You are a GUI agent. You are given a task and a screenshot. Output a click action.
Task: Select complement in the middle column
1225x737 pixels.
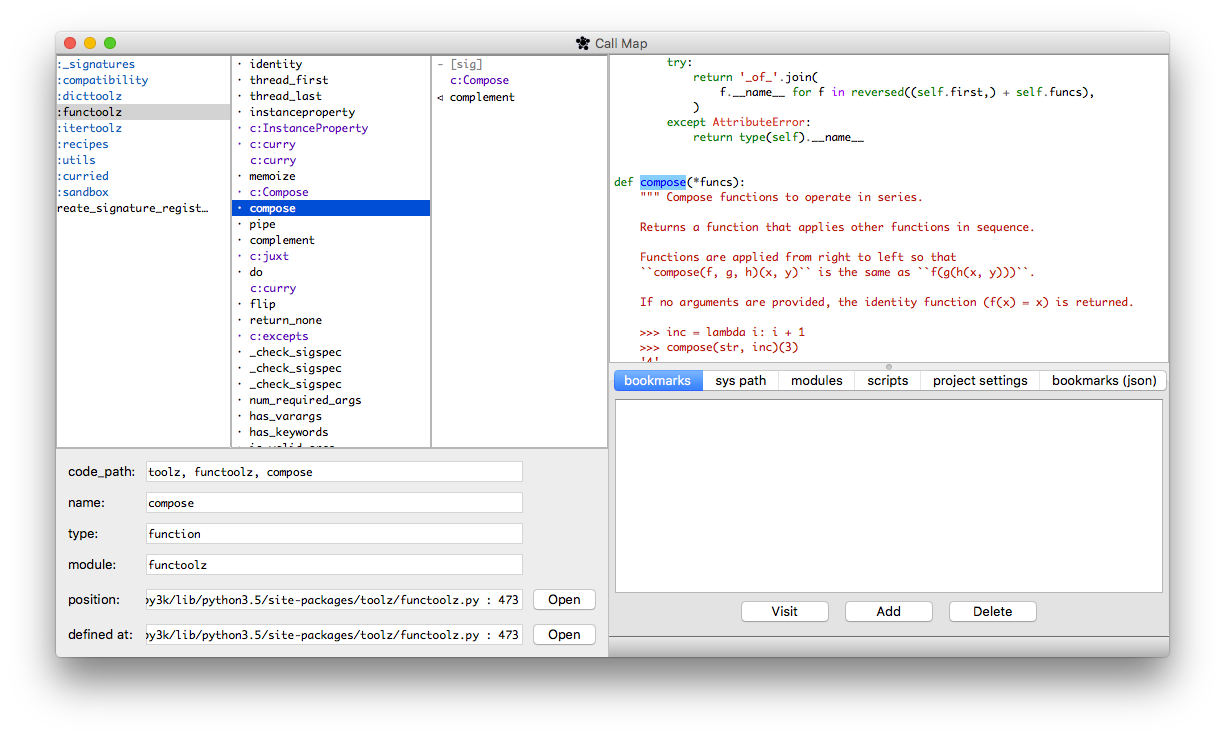pyautogui.click(x=331, y=240)
